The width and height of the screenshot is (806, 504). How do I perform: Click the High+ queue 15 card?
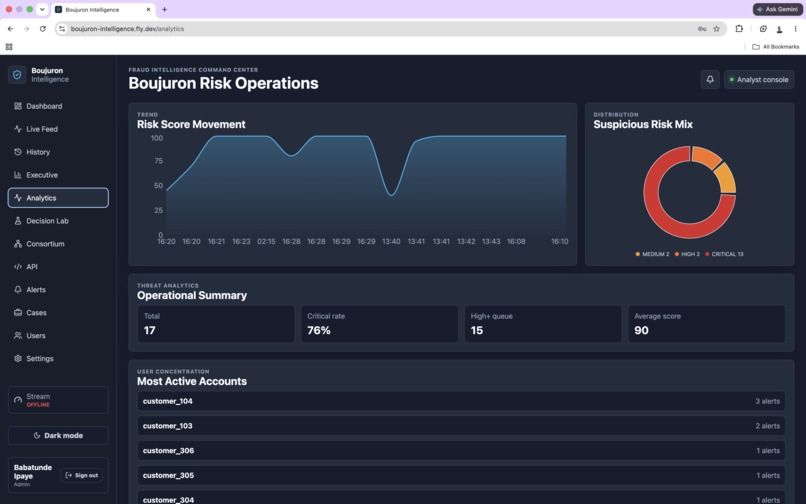[543, 324]
